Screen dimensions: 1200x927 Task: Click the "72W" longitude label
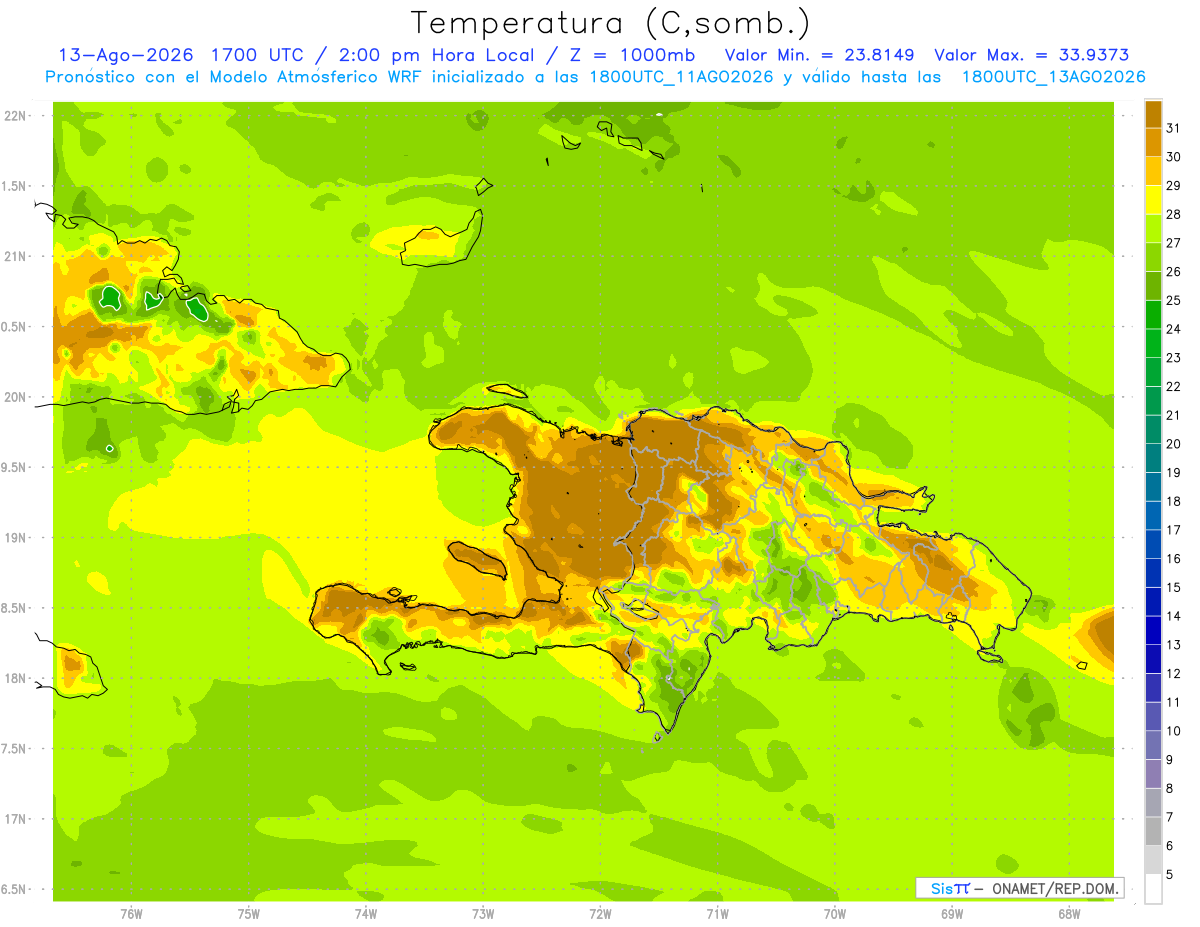pos(600,914)
